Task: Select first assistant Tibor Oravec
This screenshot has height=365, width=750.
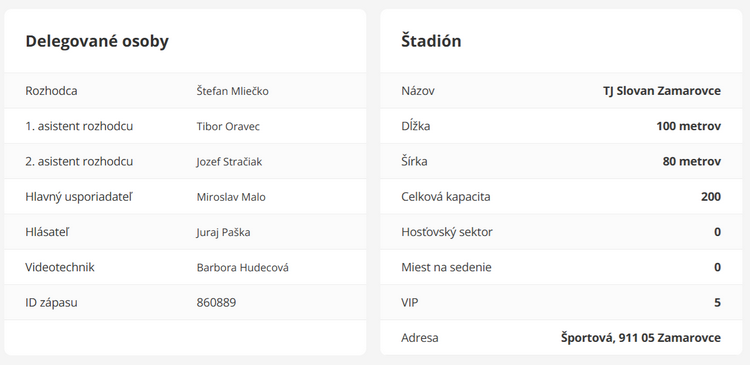Action: (228, 126)
